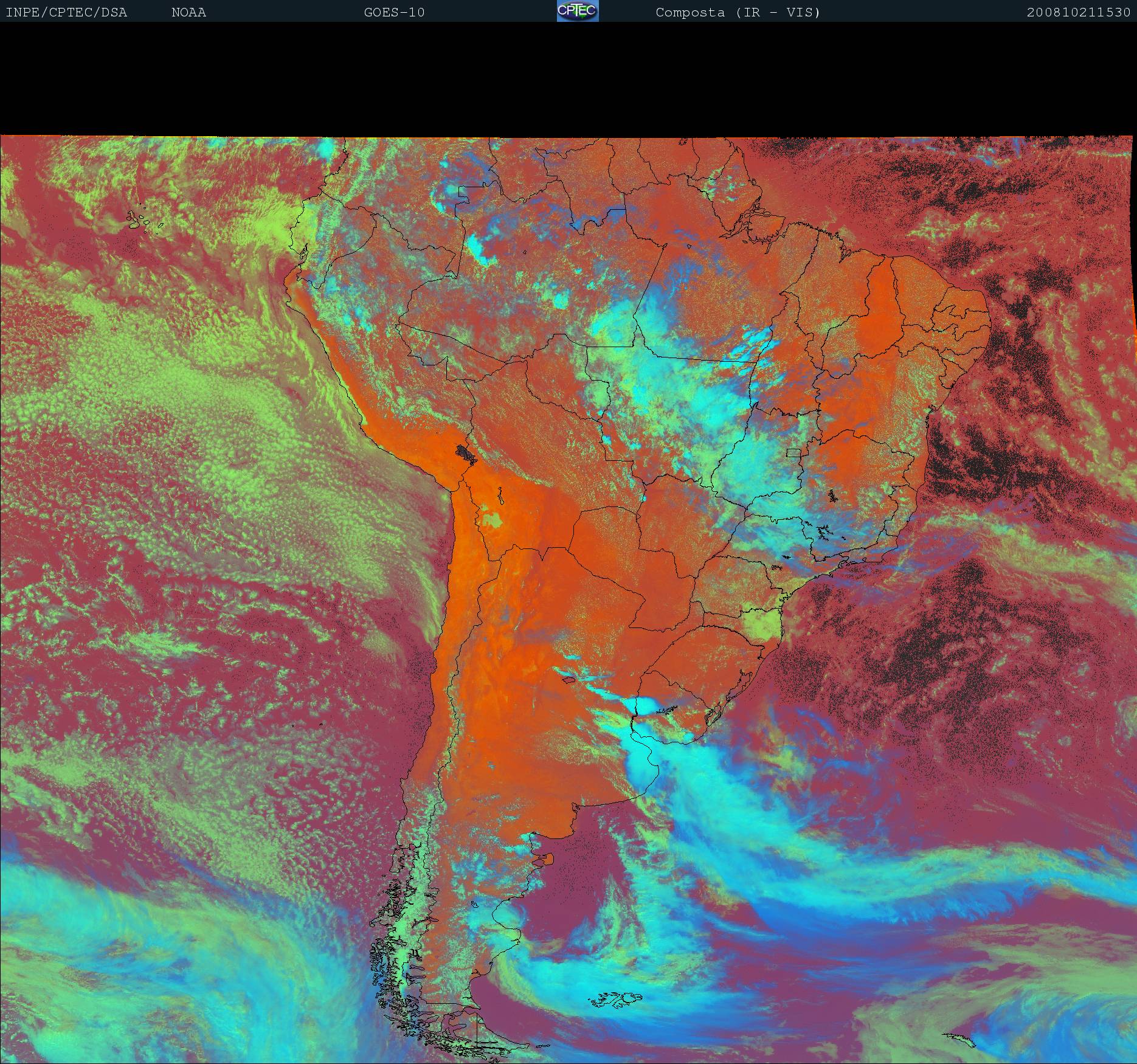This screenshot has width=1137, height=1064.
Task: Click the dark Lake Titicaca shape
Action: click(467, 453)
